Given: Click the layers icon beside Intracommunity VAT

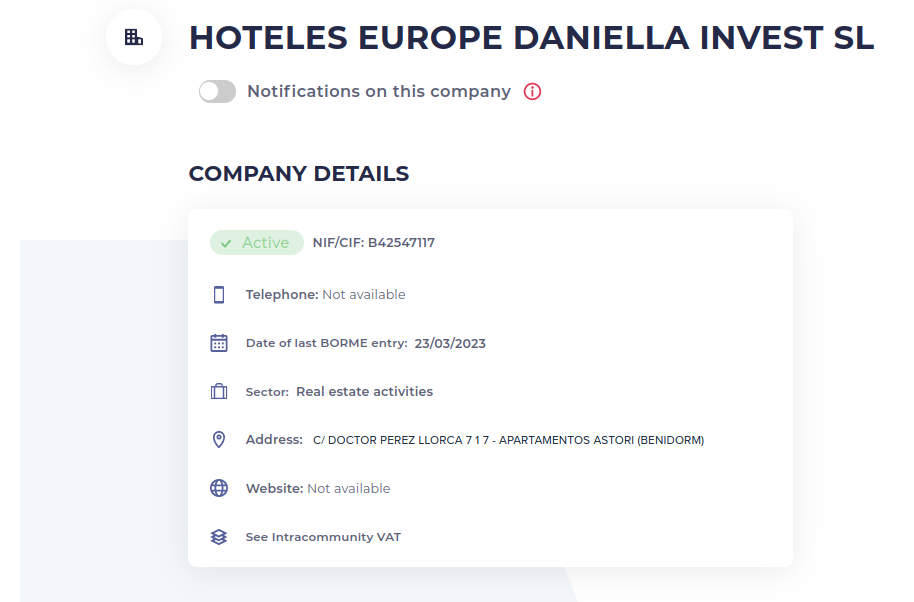Looking at the screenshot, I should 218,536.
